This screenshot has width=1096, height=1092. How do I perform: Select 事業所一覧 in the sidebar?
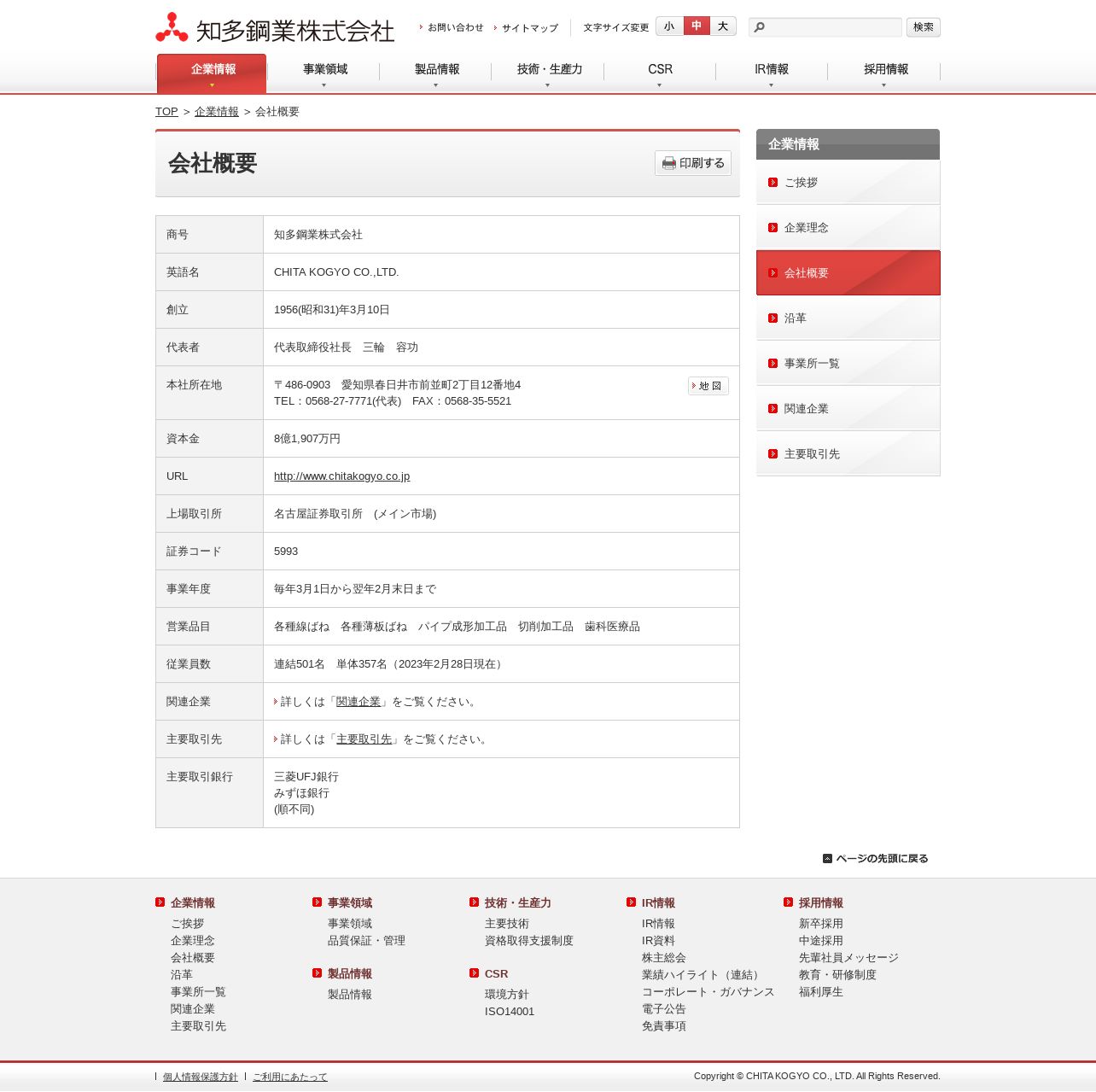(848, 364)
